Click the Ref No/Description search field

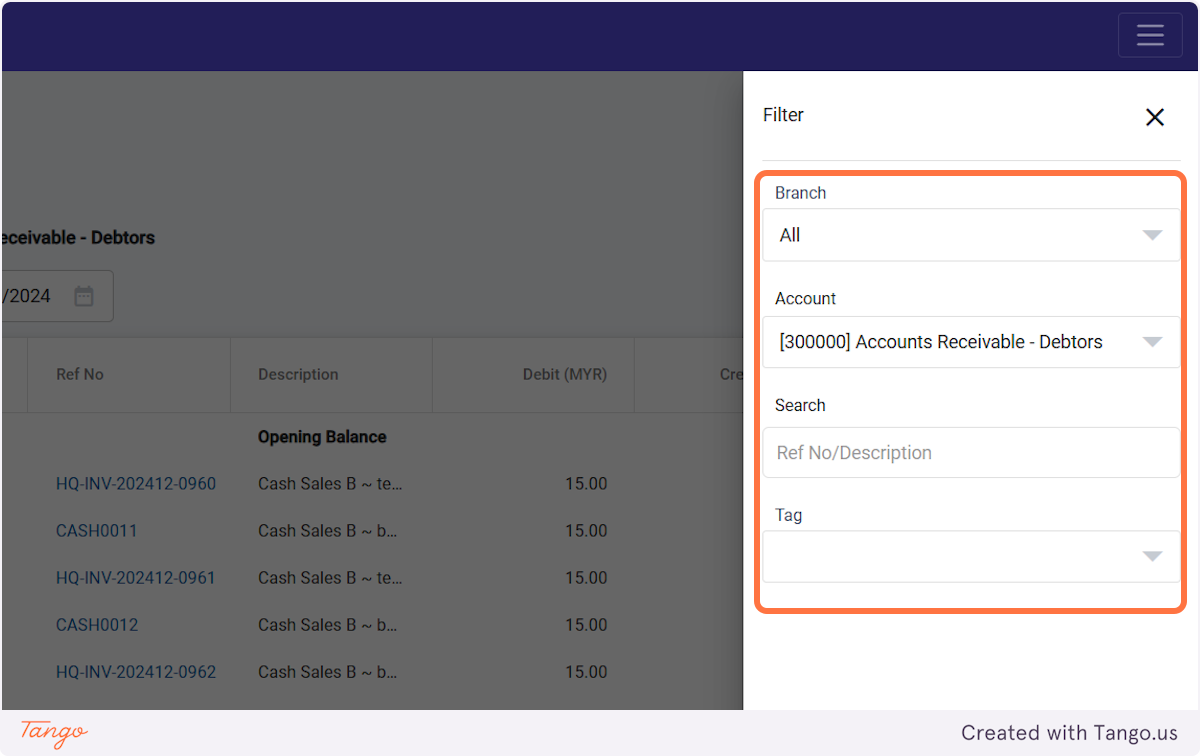(x=971, y=453)
